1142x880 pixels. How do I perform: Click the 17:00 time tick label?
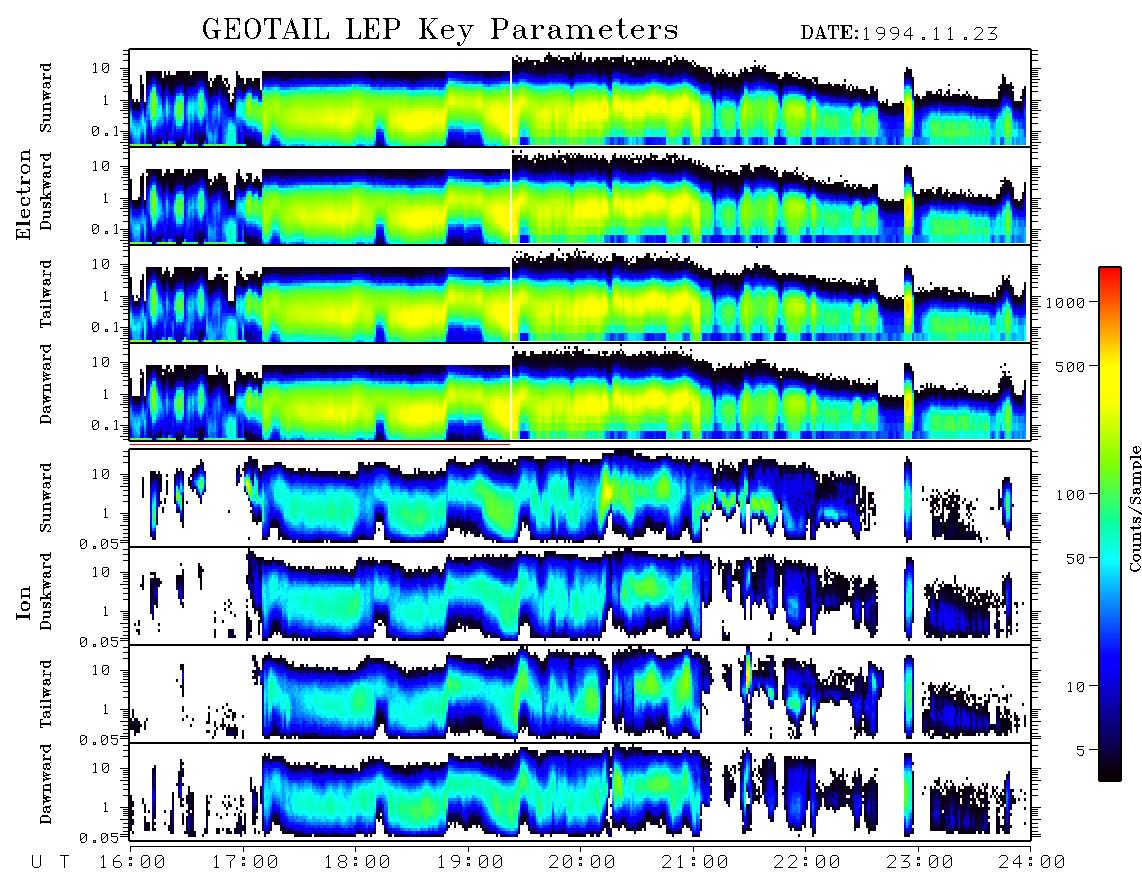coord(245,862)
